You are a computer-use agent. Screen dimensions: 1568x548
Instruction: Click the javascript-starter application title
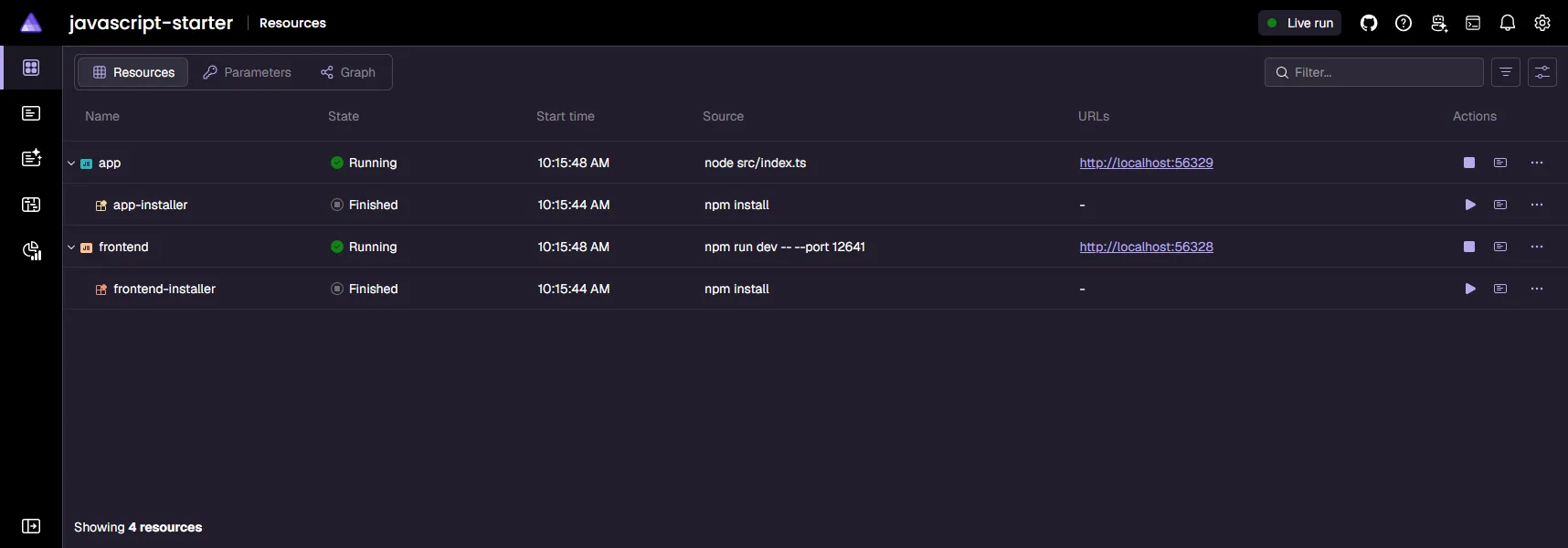click(151, 23)
